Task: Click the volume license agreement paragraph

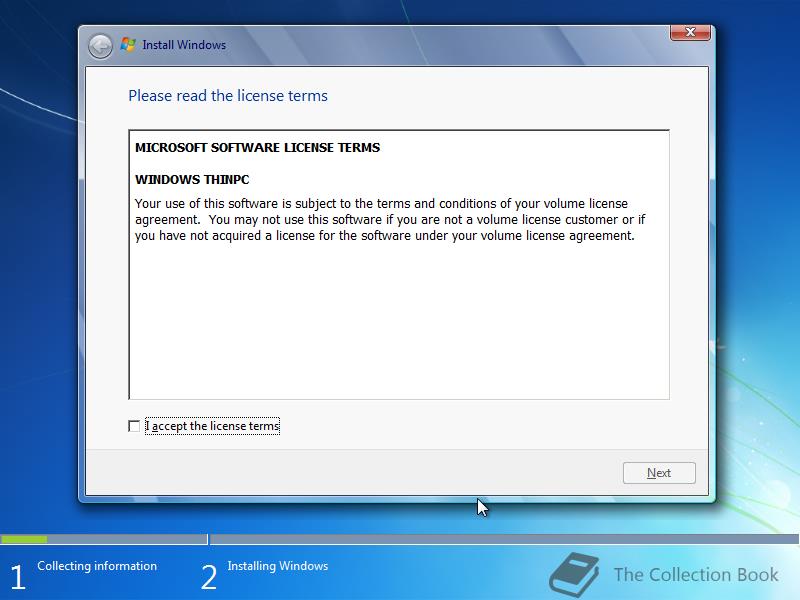Action: pos(390,219)
